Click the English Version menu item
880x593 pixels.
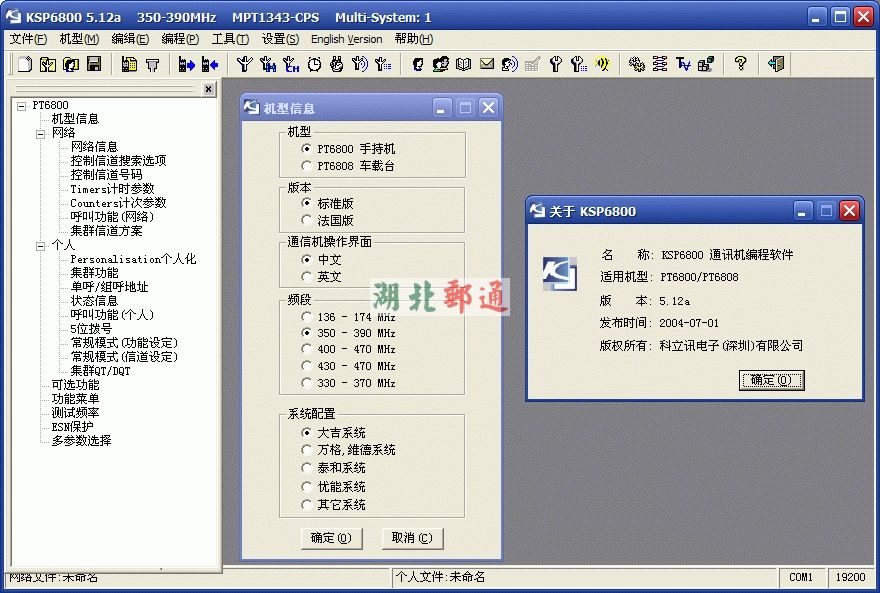[346, 39]
